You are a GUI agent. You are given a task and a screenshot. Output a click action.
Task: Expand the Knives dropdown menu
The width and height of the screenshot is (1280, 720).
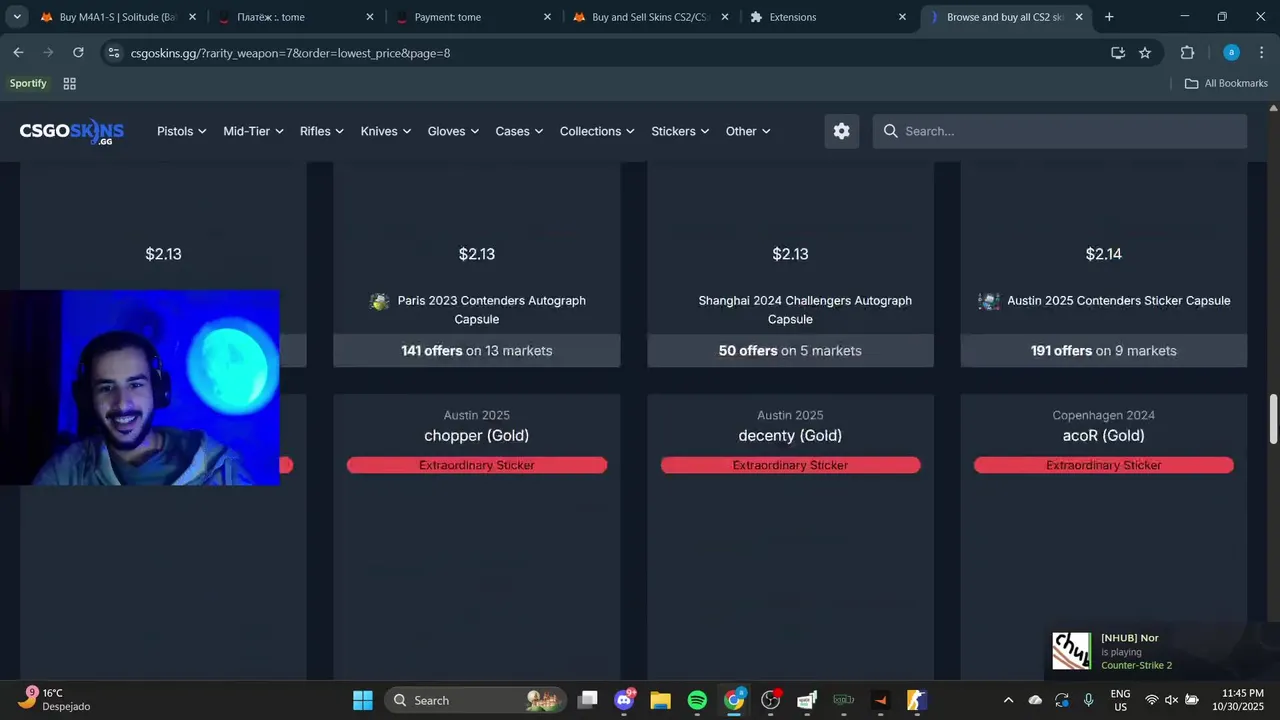click(x=386, y=131)
